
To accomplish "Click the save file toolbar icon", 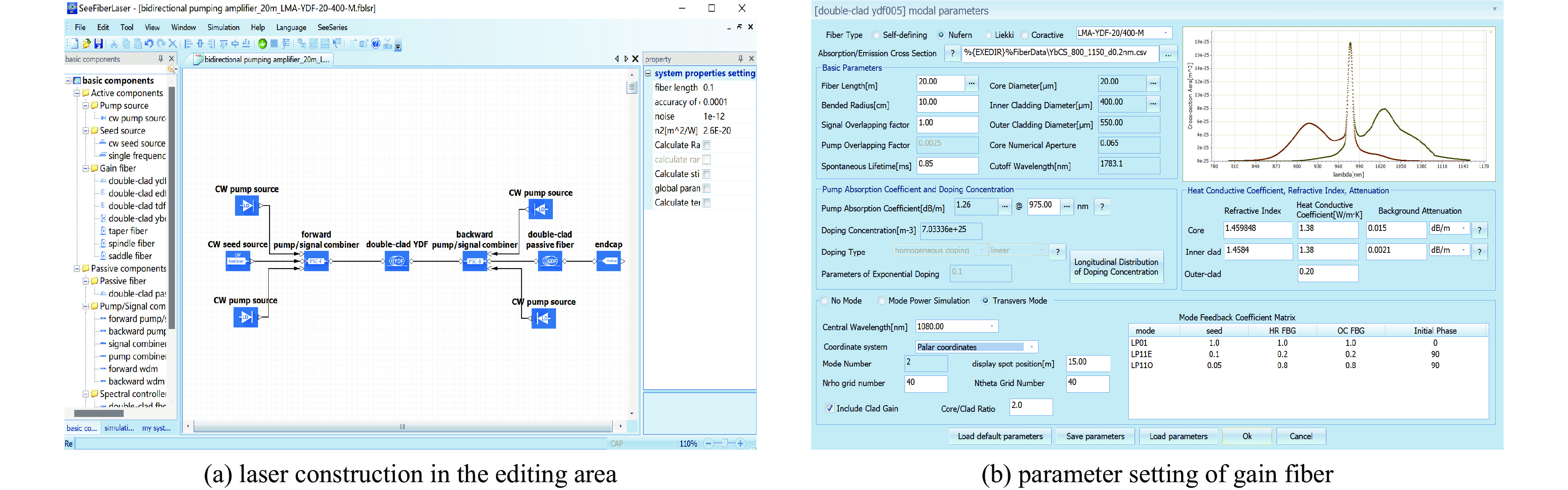I will (x=99, y=44).
